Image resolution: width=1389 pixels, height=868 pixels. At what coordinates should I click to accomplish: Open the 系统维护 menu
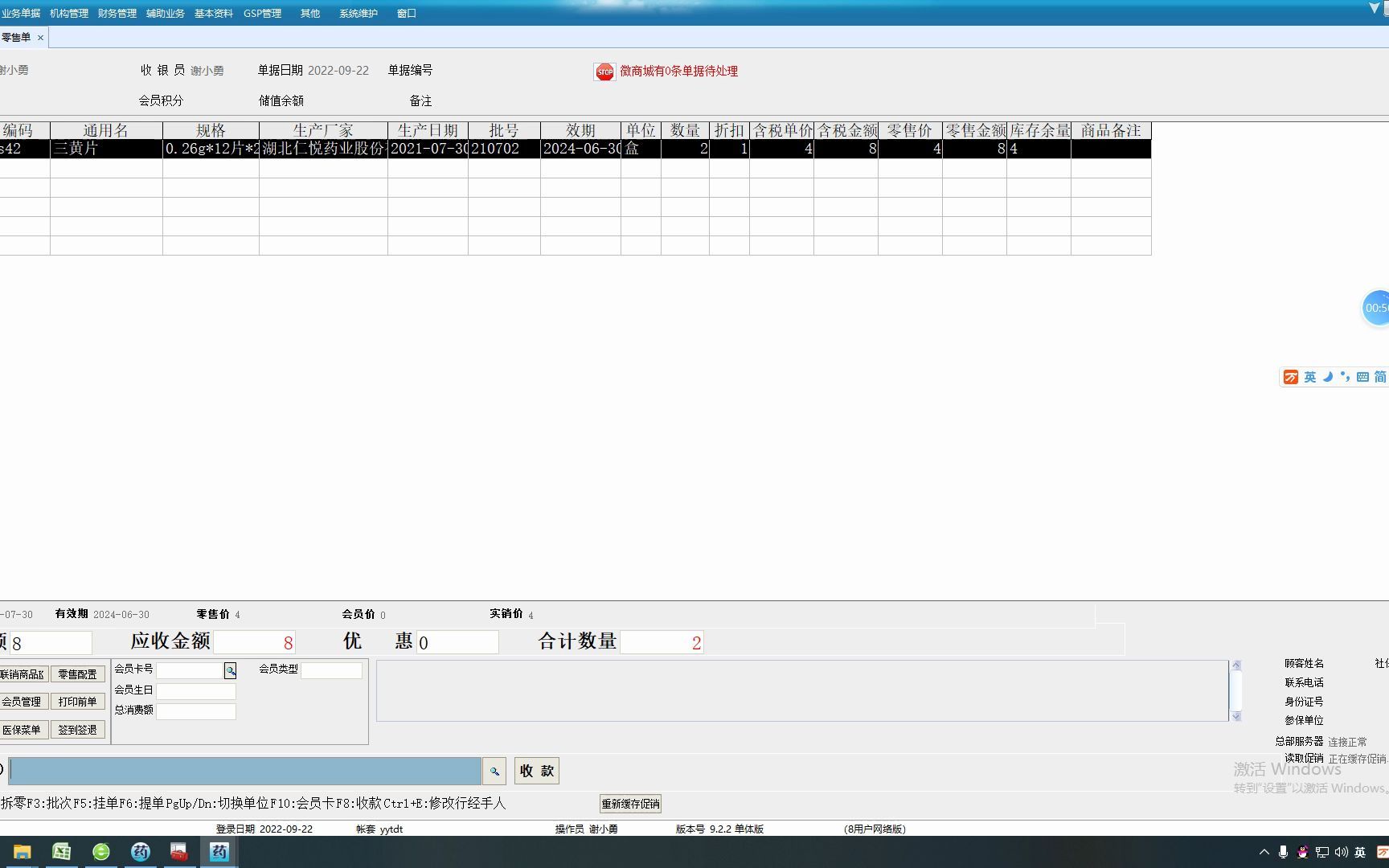pos(359,14)
